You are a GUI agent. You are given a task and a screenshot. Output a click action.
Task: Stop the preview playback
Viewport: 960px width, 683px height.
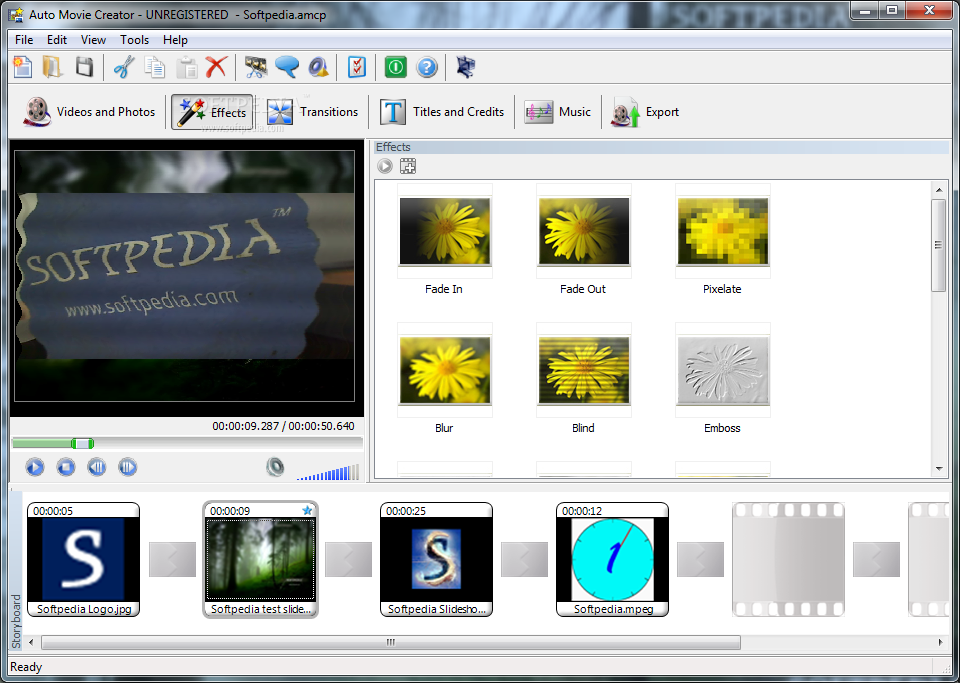click(x=66, y=468)
